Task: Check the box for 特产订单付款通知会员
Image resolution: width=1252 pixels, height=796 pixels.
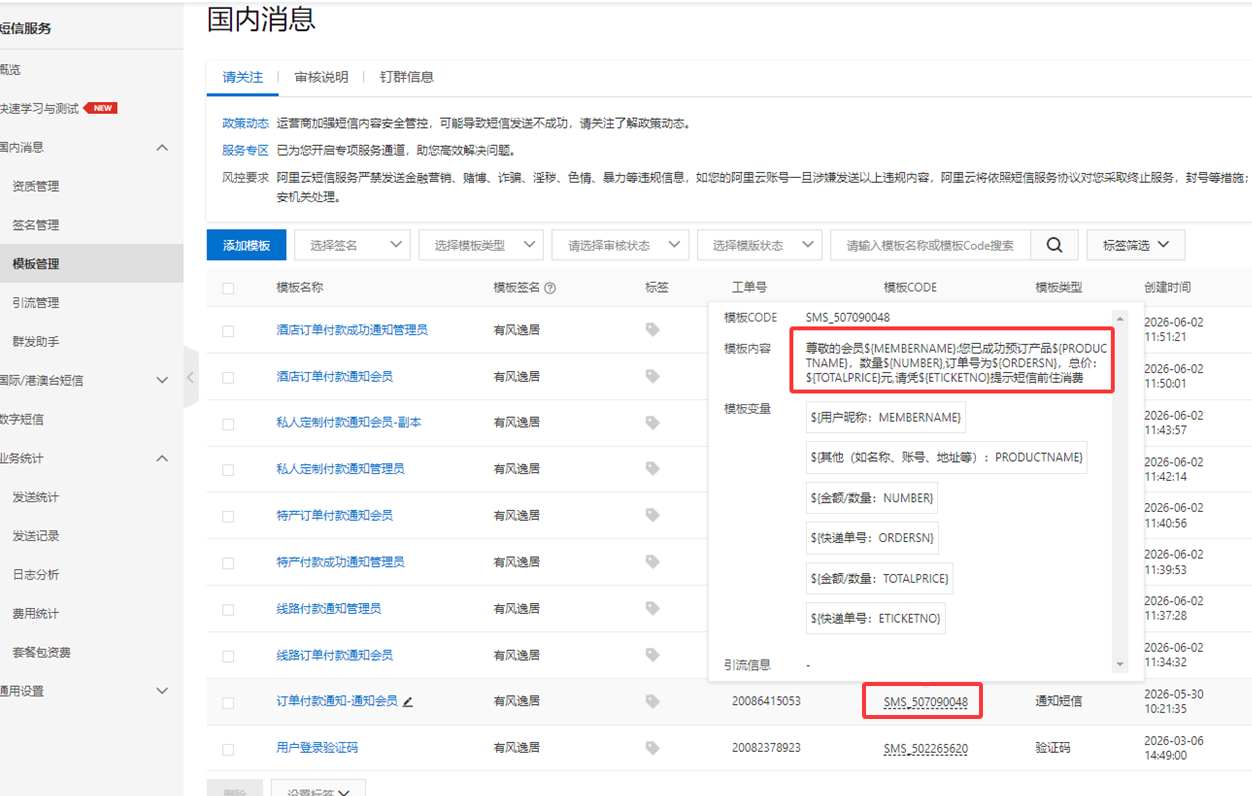Action: 228,517
